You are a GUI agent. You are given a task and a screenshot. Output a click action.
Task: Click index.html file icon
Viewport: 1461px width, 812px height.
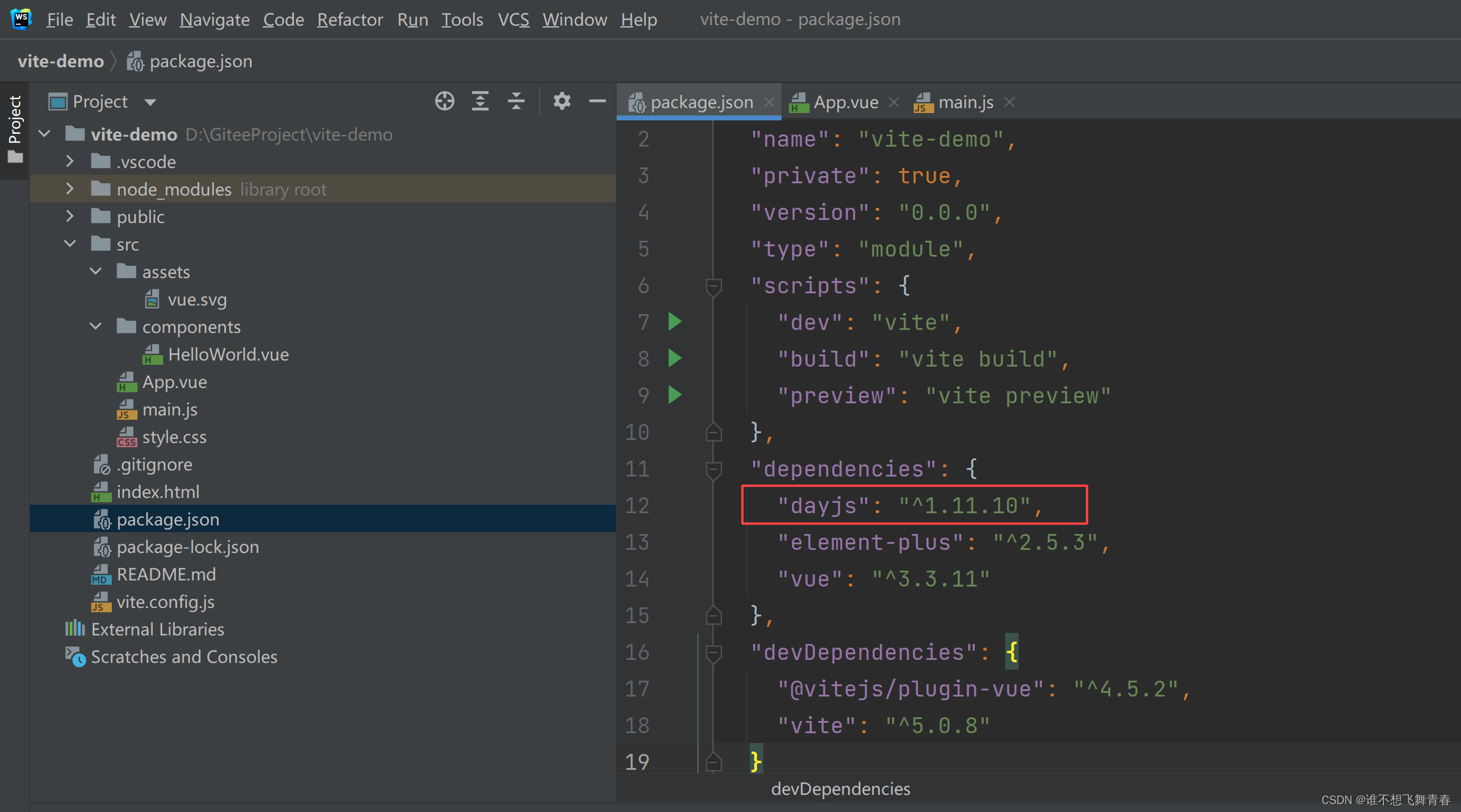click(x=101, y=492)
